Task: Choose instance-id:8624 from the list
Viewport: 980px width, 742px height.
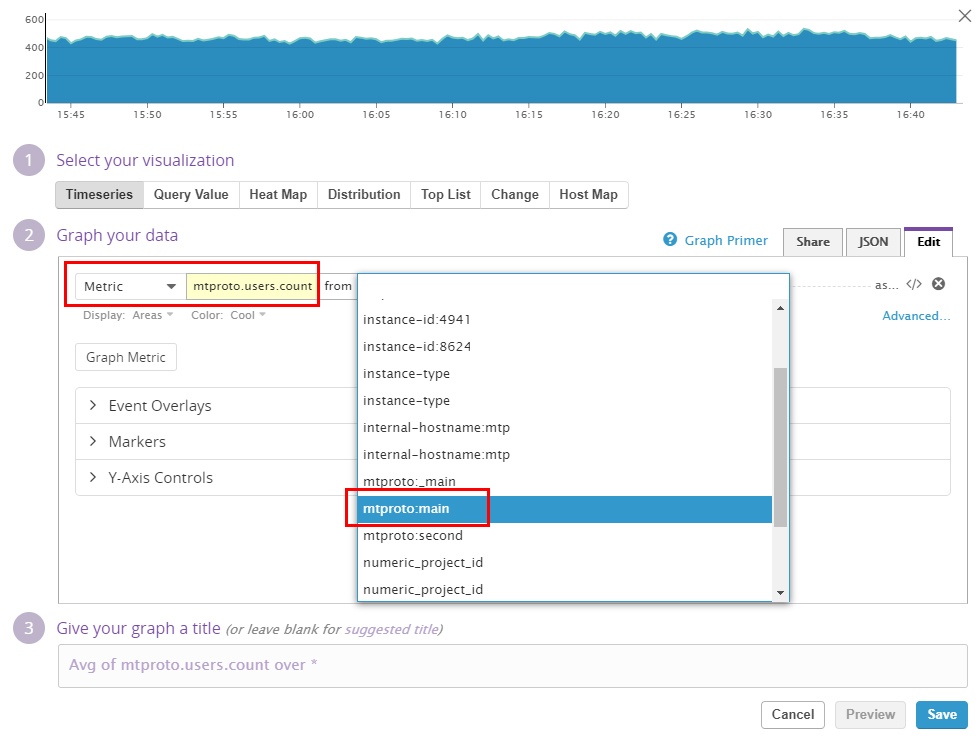Action: click(565, 346)
